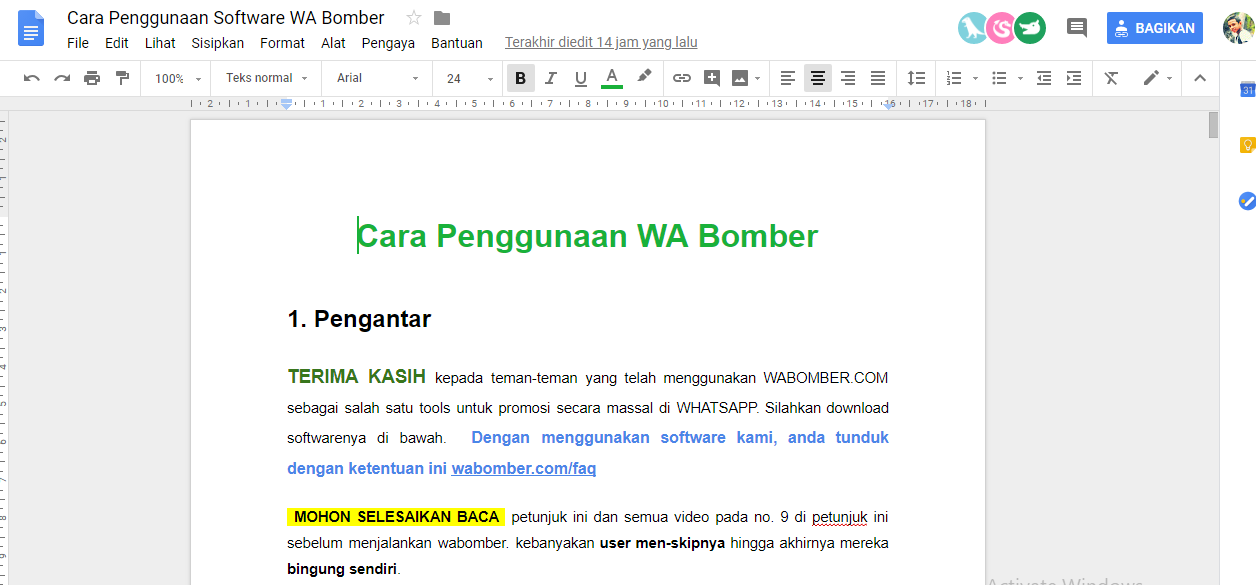This screenshot has height=585, width=1256.
Task: Open Calendar in the side panel
Action: pos(1247,90)
